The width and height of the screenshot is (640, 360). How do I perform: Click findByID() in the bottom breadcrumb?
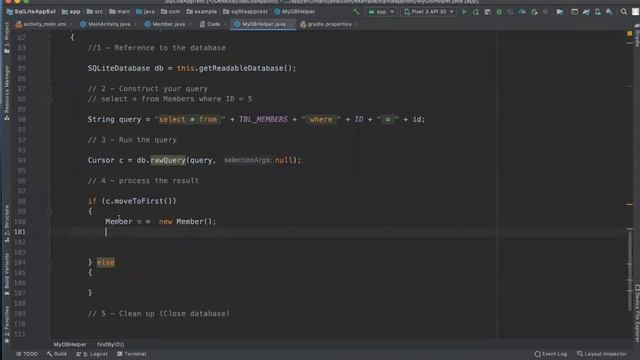click(x=111, y=344)
